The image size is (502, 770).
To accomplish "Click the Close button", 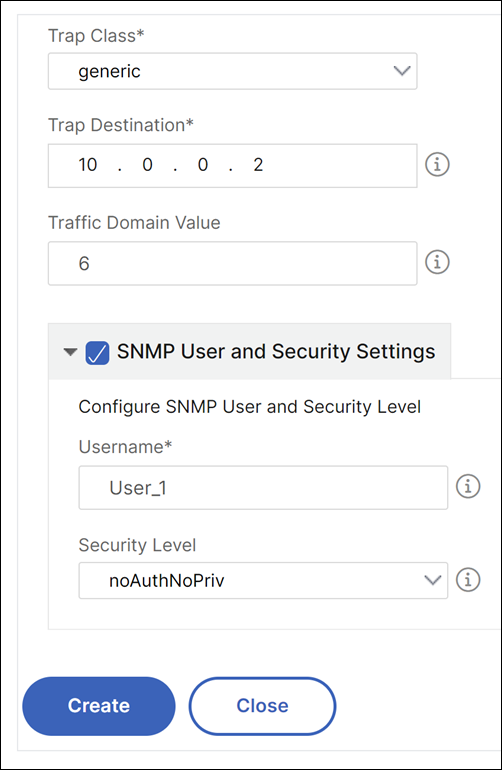I will [x=262, y=706].
